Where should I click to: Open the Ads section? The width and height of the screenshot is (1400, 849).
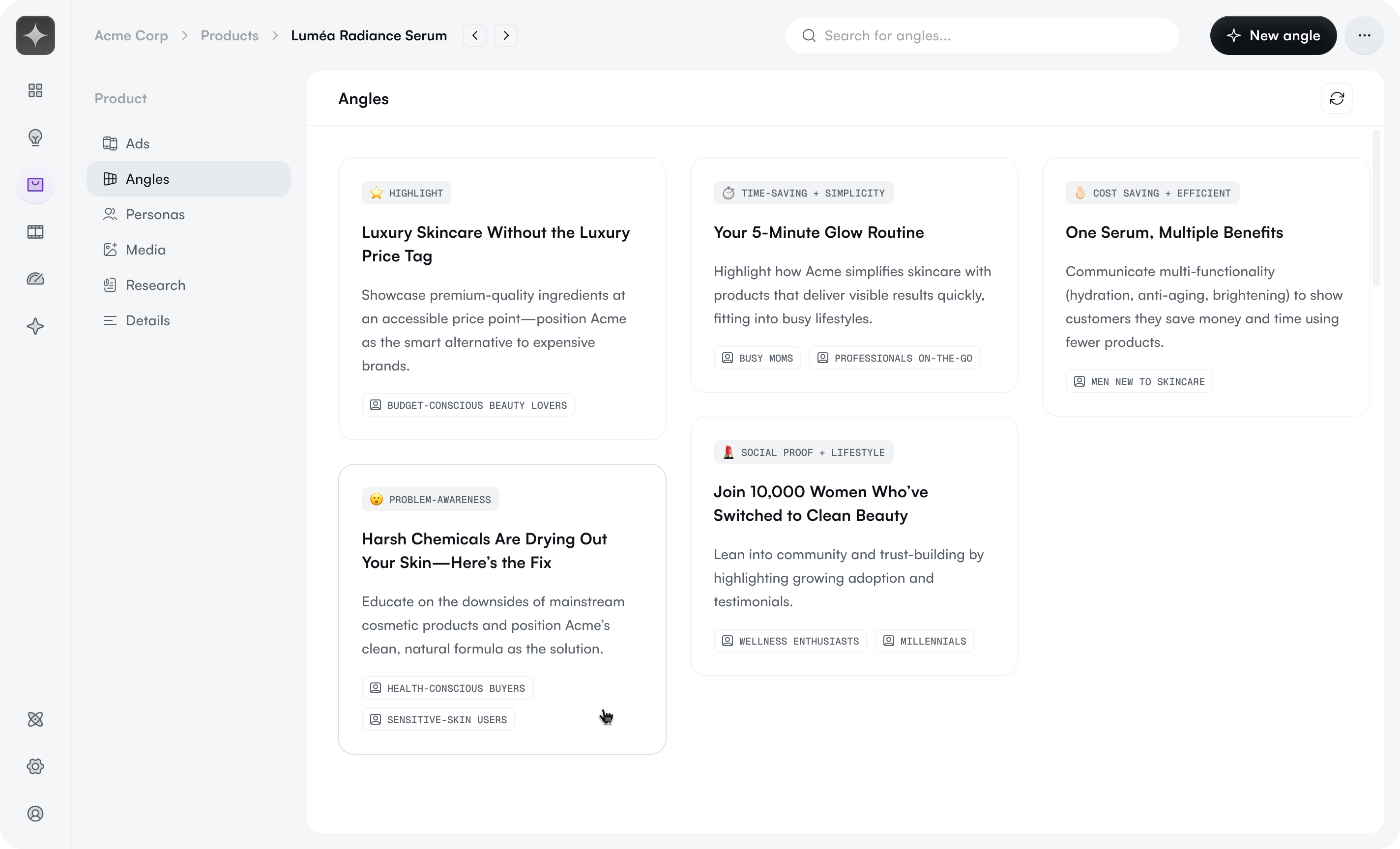pyautogui.click(x=137, y=143)
